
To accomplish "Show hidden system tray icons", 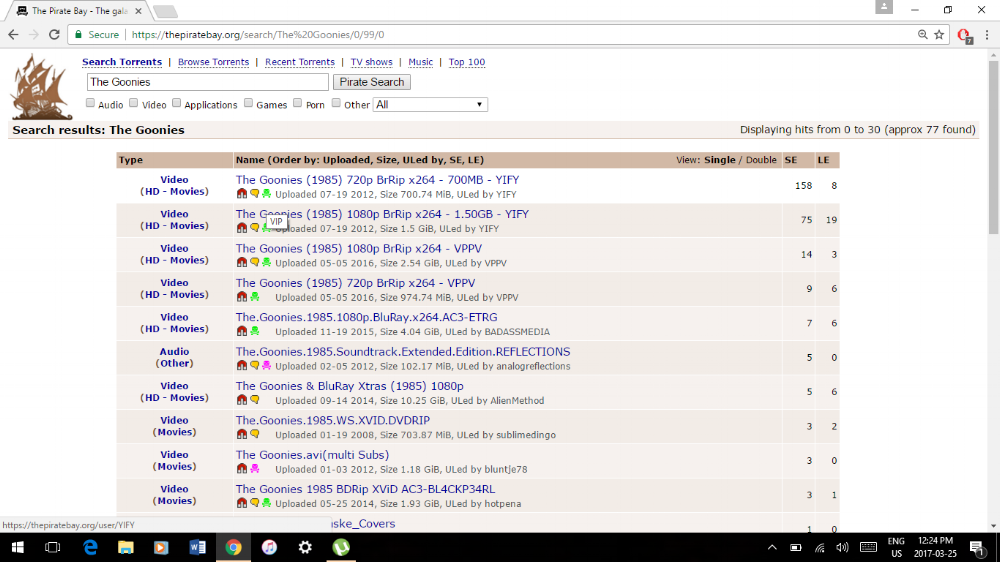I will 772,547.
